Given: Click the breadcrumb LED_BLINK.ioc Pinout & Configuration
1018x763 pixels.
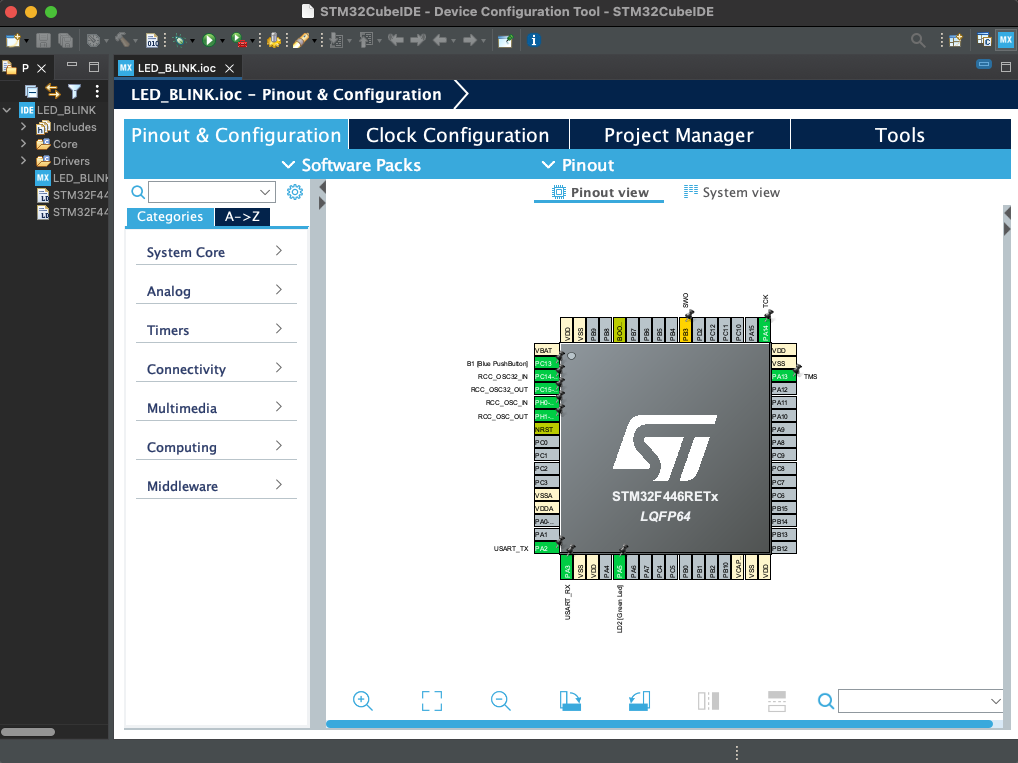Looking at the screenshot, I should point(286,95).
